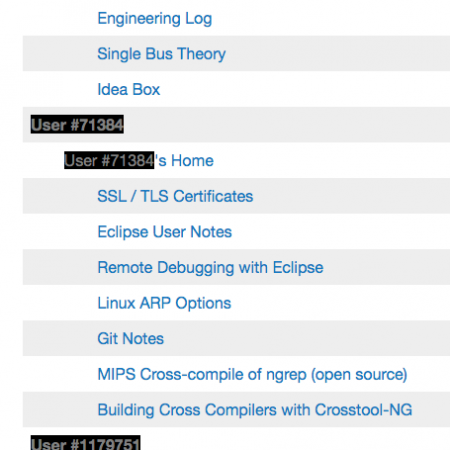The width and height of the screenshot is (450, 450).
Task: Open the Single Bus Theory link
Action: click(162, 54)
